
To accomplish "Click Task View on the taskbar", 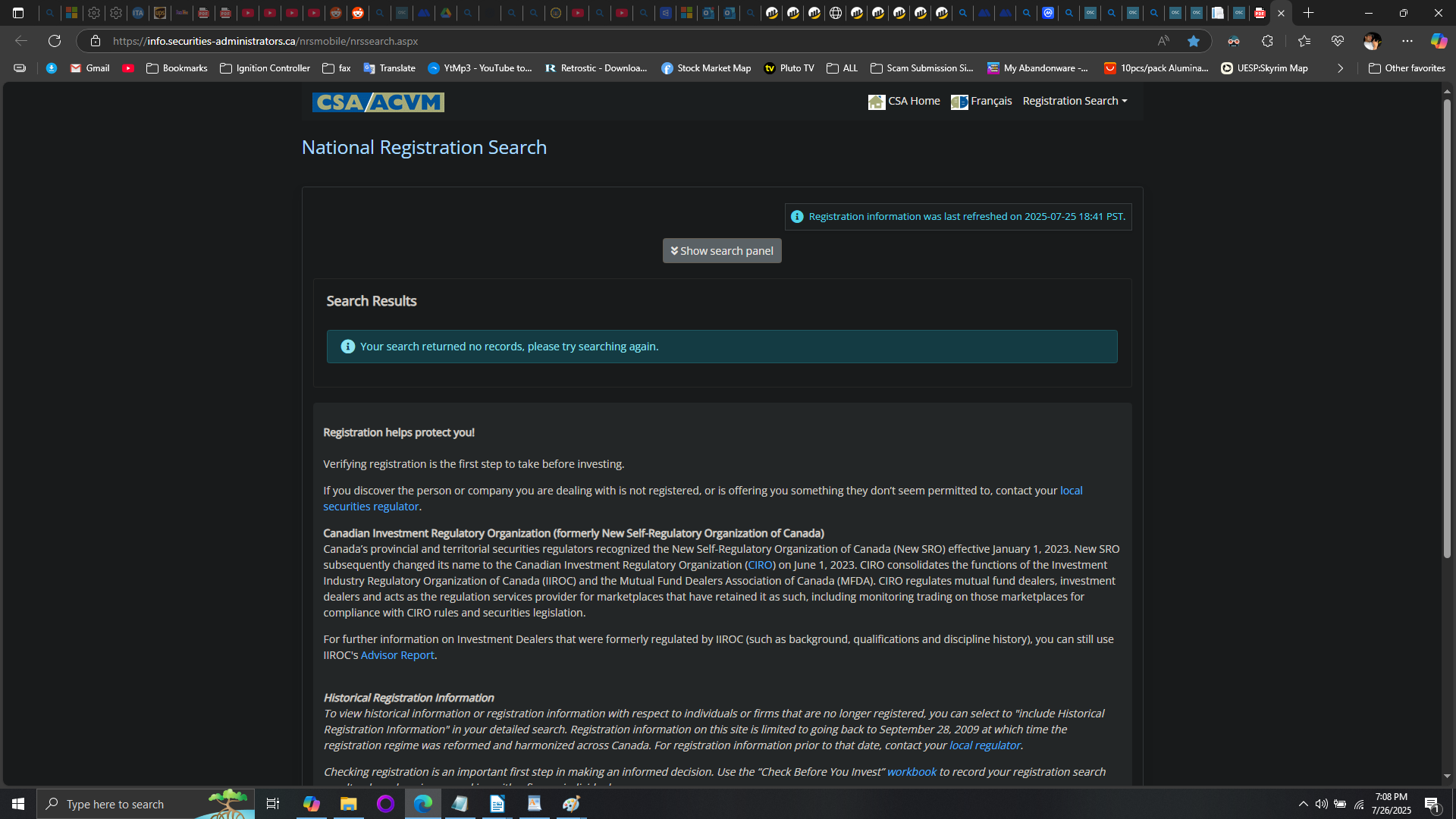I will [273, 804].
